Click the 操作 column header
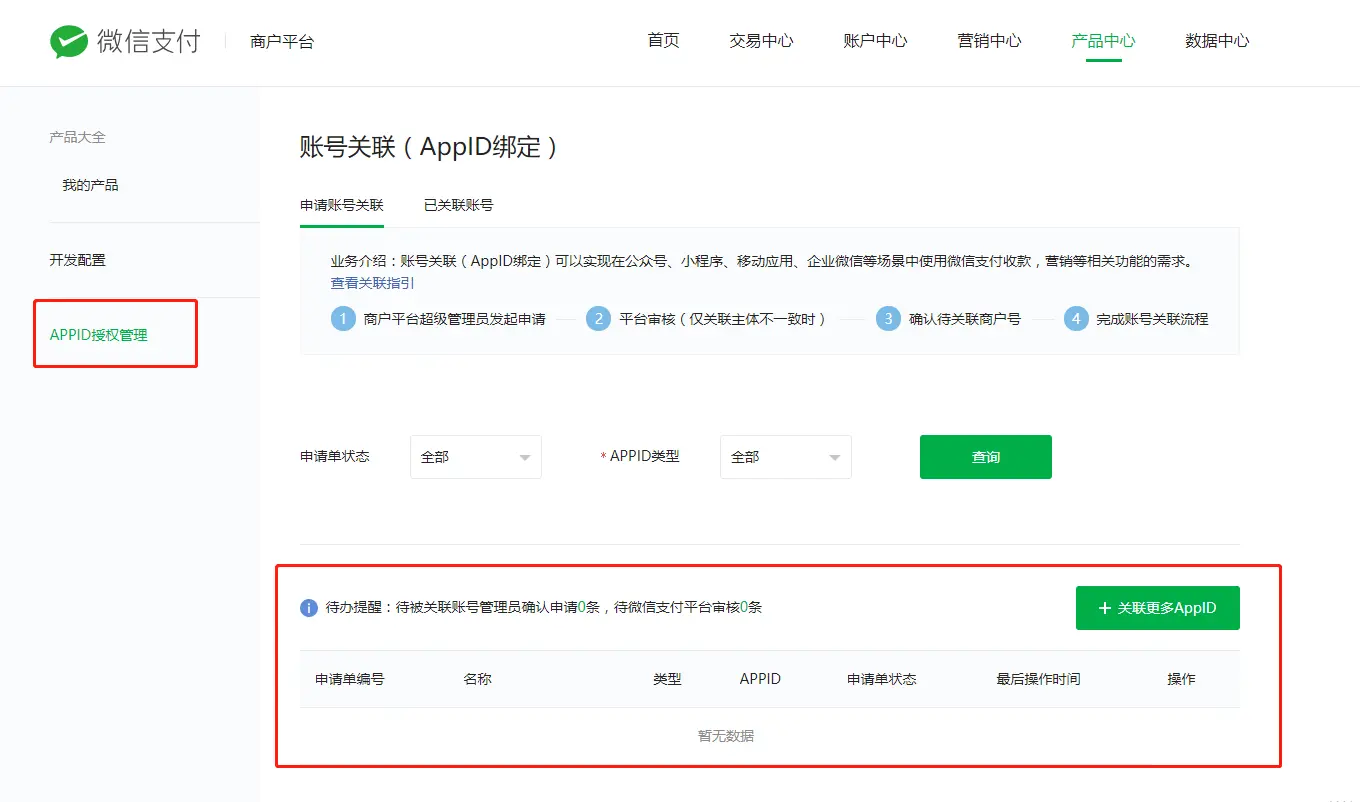This screenshot has width=1360, height=802. click(1181, 679)
